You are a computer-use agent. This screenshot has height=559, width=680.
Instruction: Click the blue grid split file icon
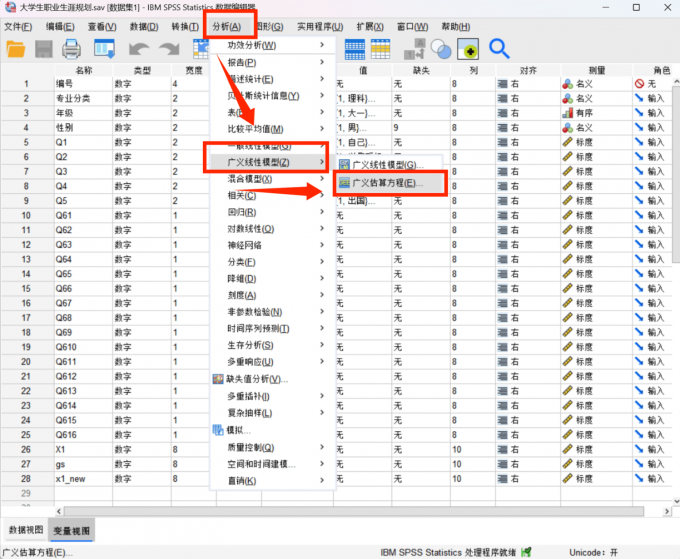pos(355,49)
